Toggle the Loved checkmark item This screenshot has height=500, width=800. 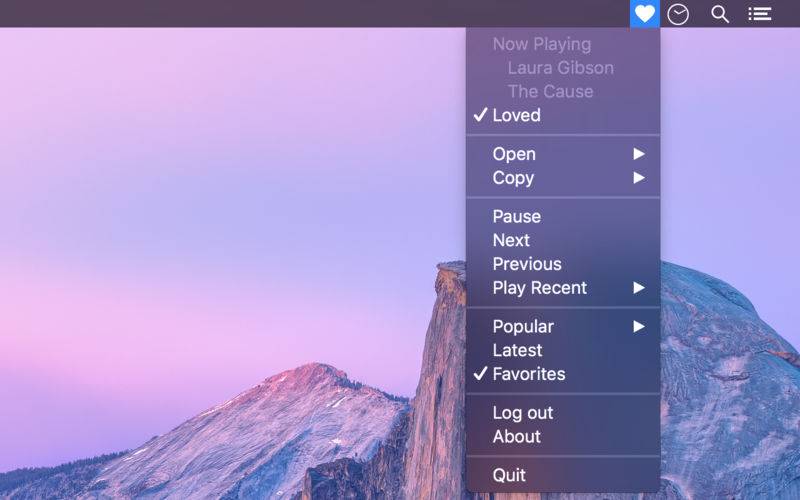[563, 115]
